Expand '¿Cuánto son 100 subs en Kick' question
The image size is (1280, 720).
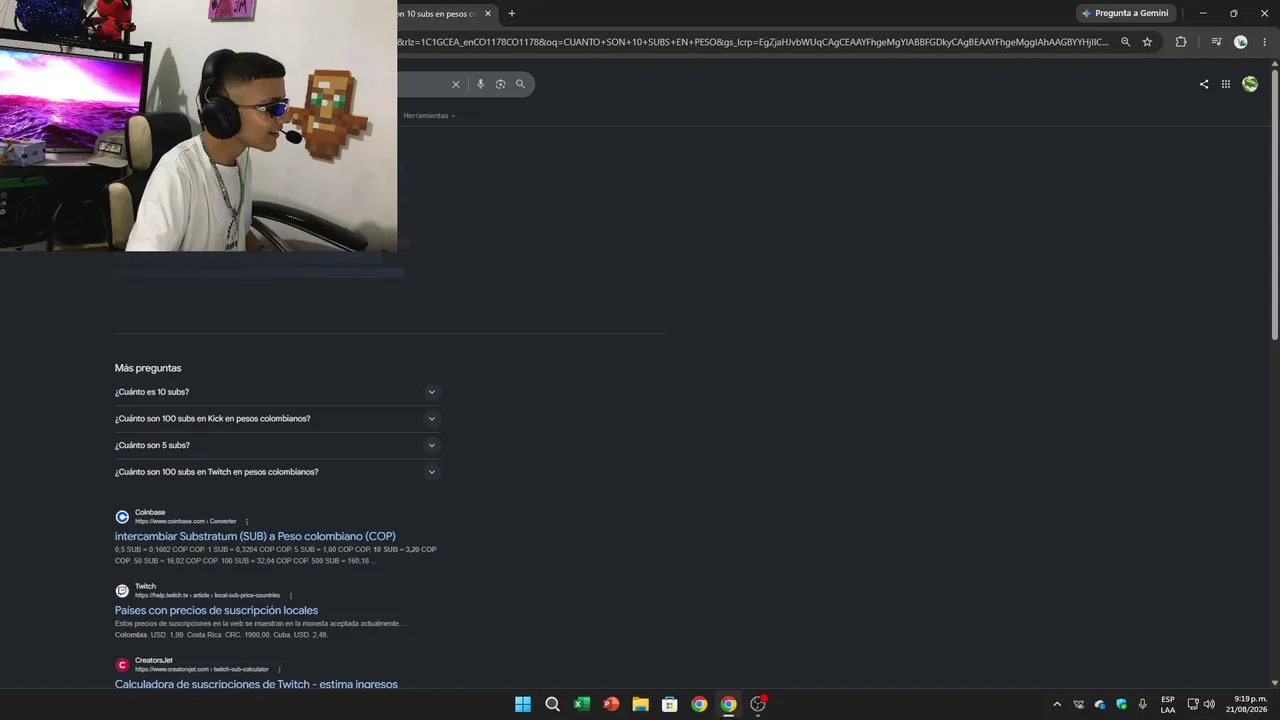coord(277,419)
